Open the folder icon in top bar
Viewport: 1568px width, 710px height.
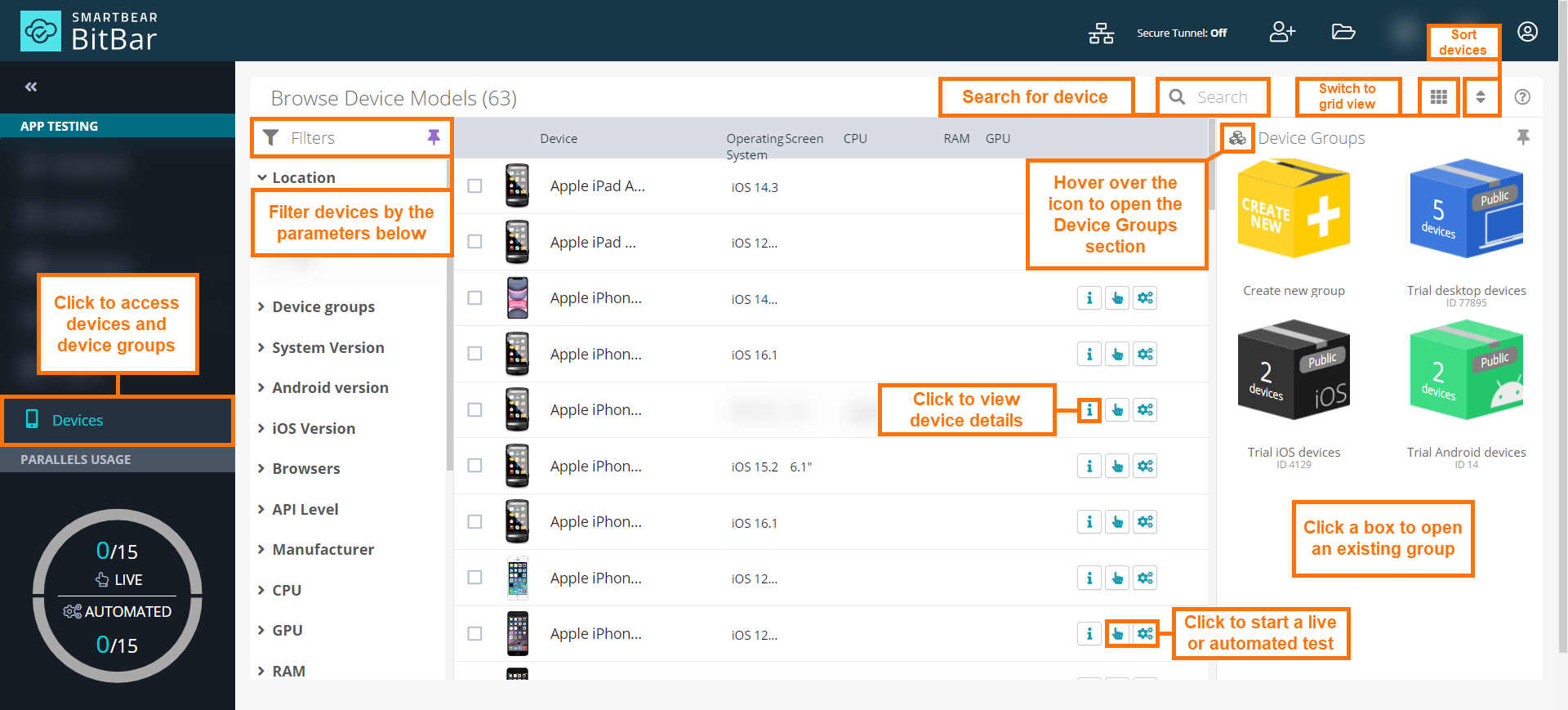(x=1343, y=33)
